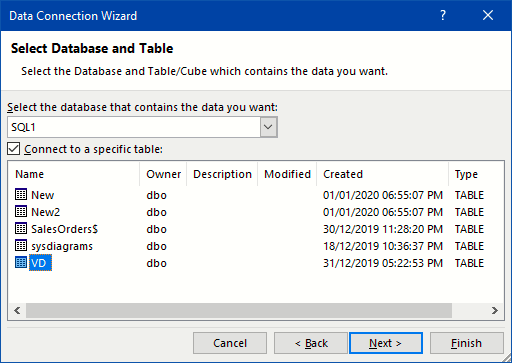The width and height of the screenshot is (512, 363).
Task: Select the table named New
Action: [x=43, y=195]
